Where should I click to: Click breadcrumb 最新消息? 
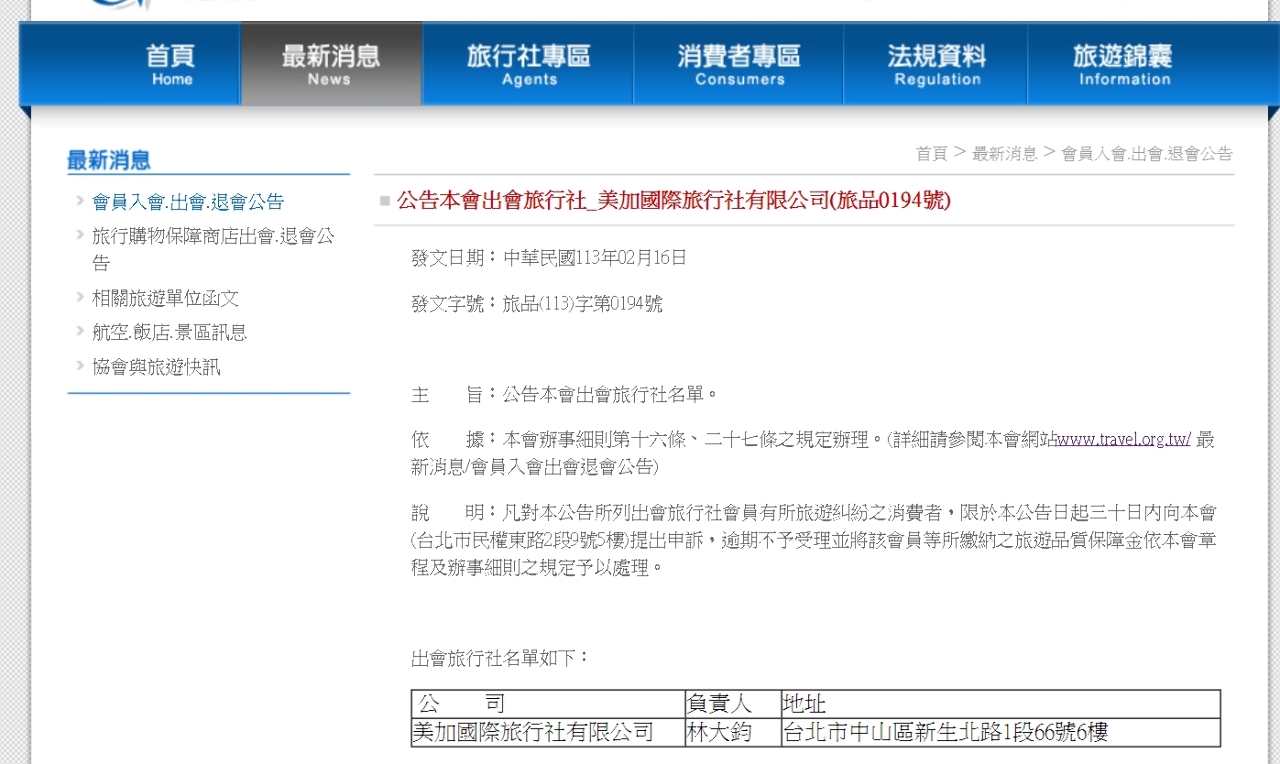(x=1004, y=153)
